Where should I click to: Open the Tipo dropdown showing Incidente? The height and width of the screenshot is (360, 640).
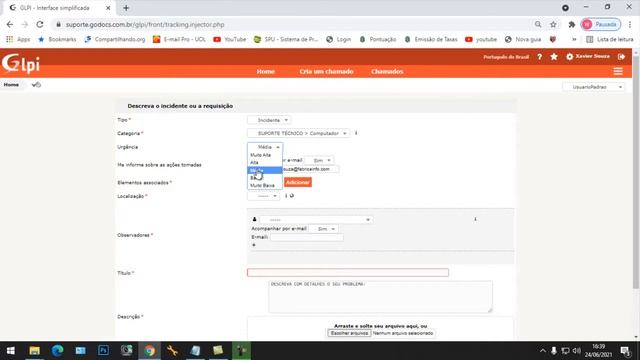coord(269,120)
